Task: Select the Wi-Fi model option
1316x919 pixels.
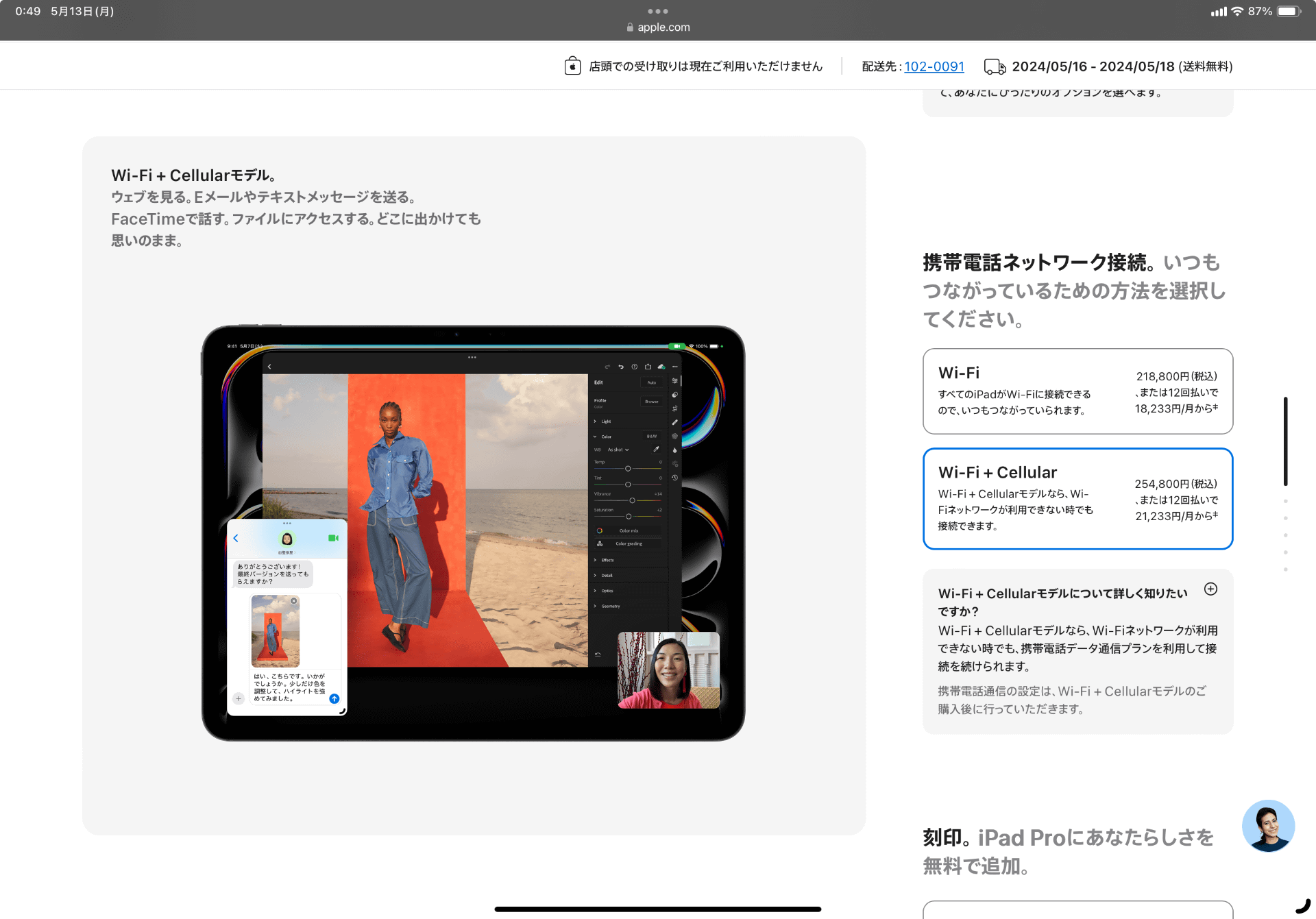Action: tap(1077, 391)
